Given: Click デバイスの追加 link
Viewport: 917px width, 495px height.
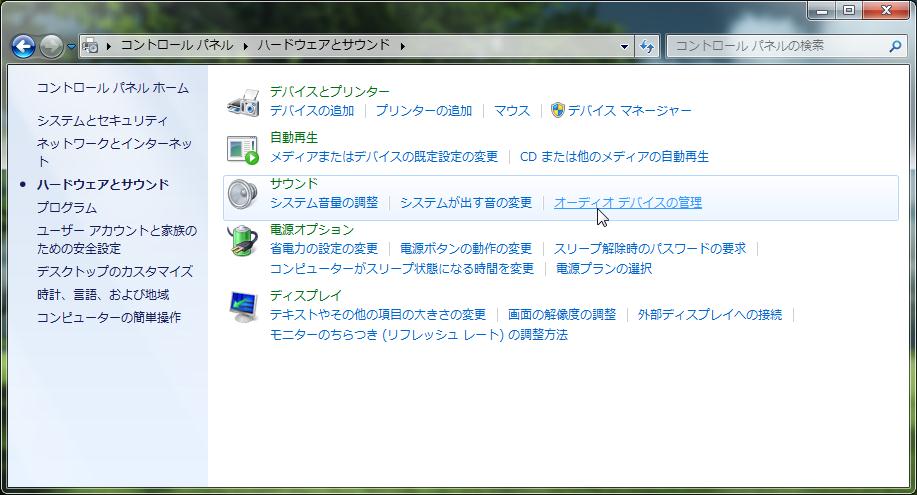Looking at the screenshot, I should [312, 111].
